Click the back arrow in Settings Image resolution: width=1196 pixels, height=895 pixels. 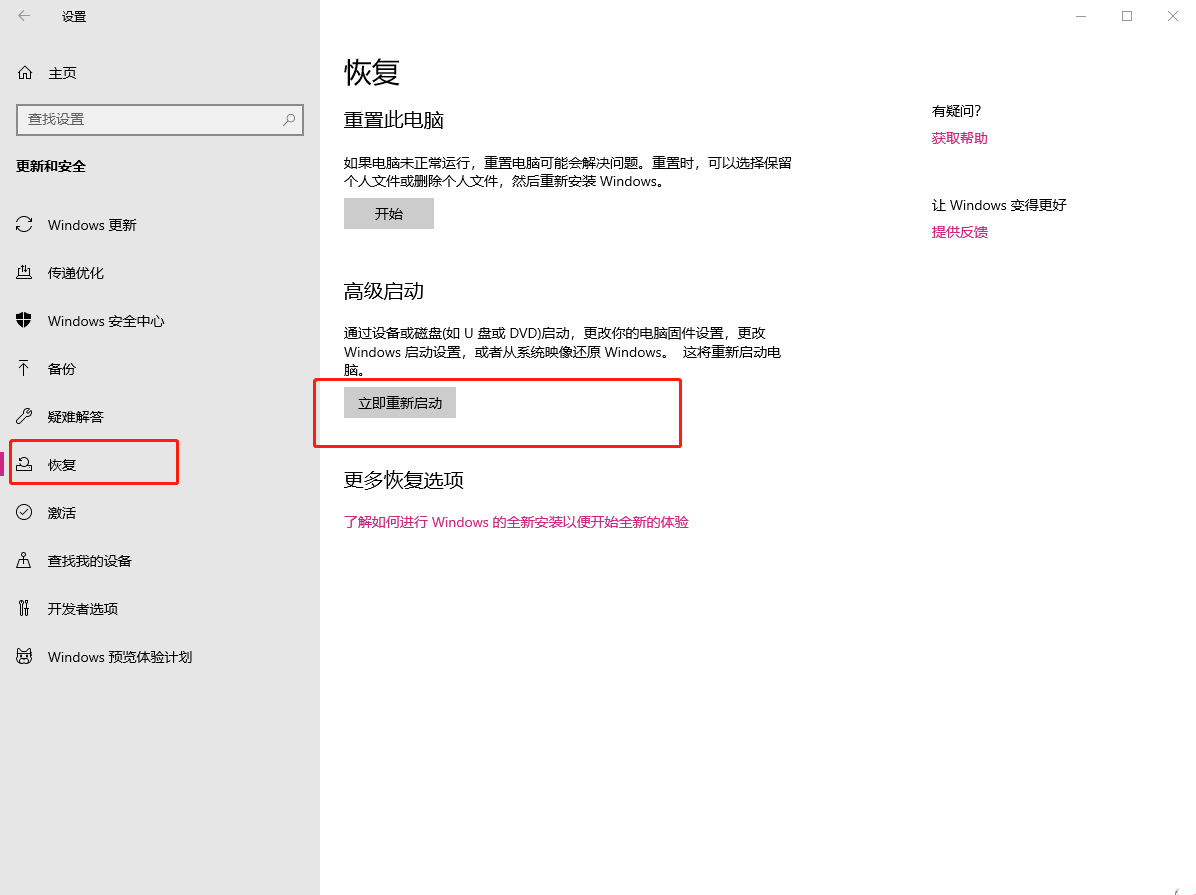point(24,16)
